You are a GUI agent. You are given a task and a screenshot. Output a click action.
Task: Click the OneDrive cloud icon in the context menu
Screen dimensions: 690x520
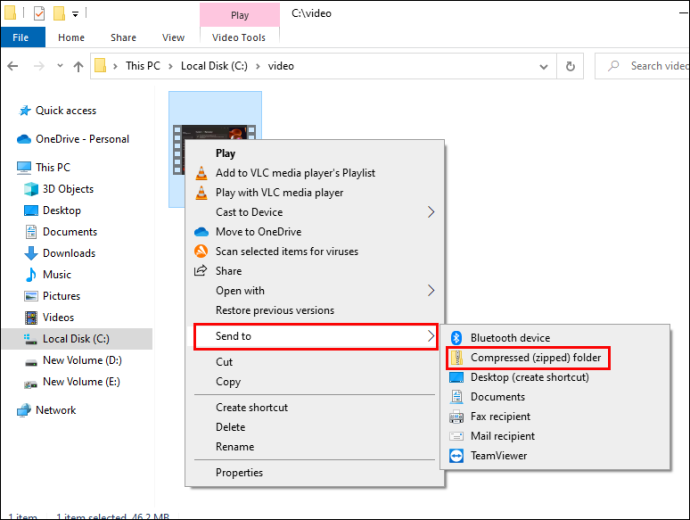(201, 232)
